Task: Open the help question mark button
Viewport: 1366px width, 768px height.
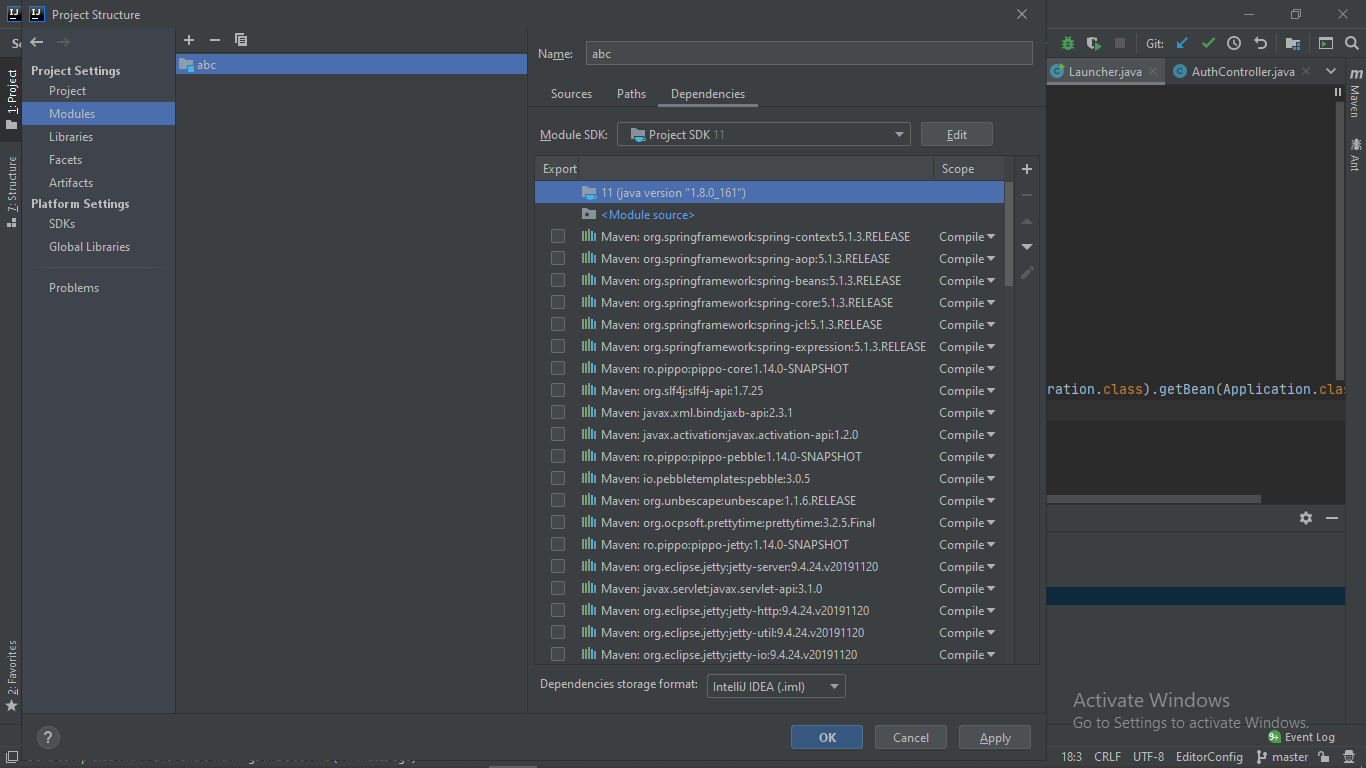Action: (x=48, y=738)
